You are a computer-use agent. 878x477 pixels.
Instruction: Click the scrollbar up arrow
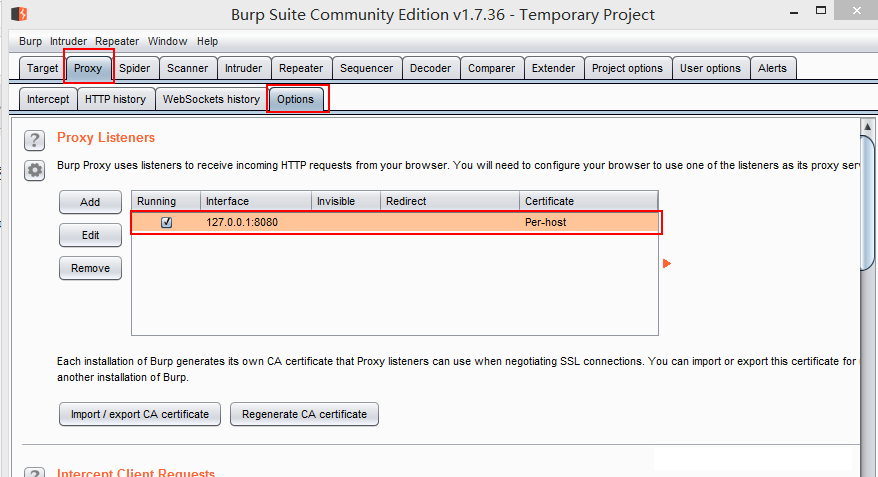click(867, 127)
